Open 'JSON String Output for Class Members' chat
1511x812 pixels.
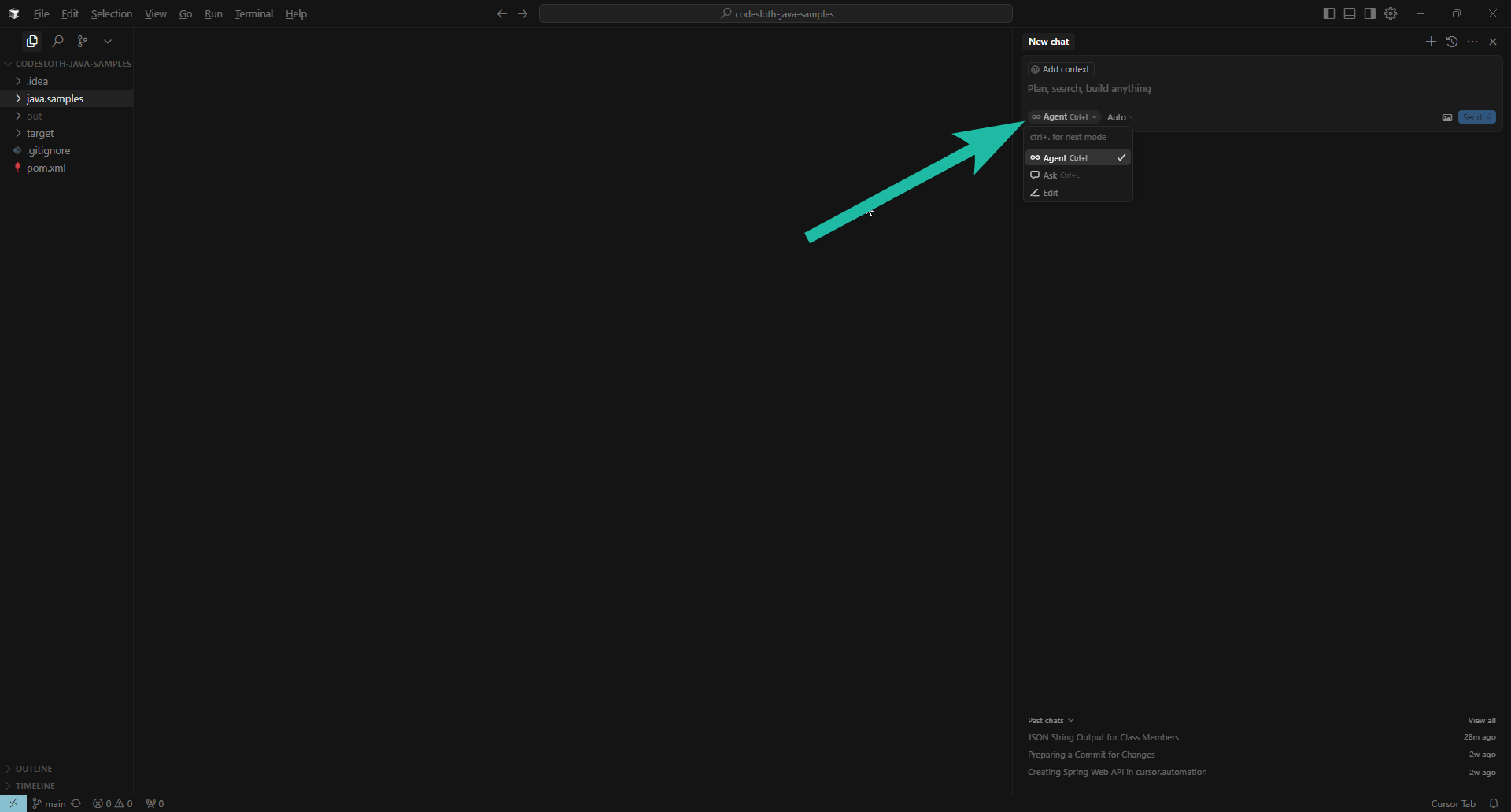1262,737
